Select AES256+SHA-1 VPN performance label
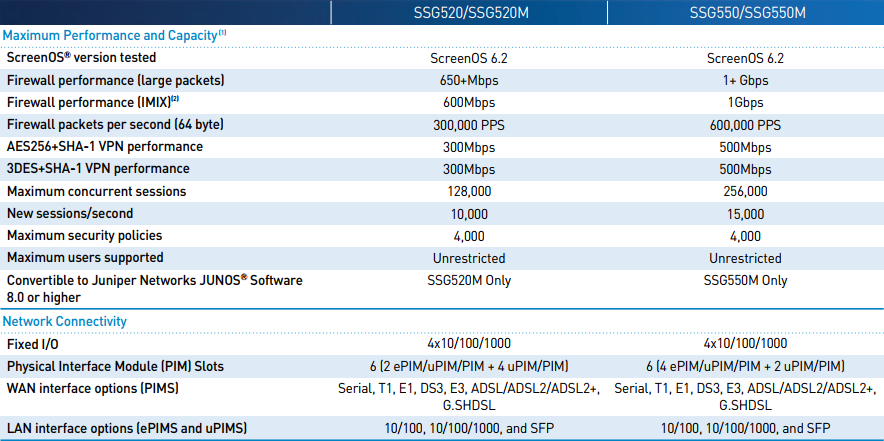 (x=105, y=147)
